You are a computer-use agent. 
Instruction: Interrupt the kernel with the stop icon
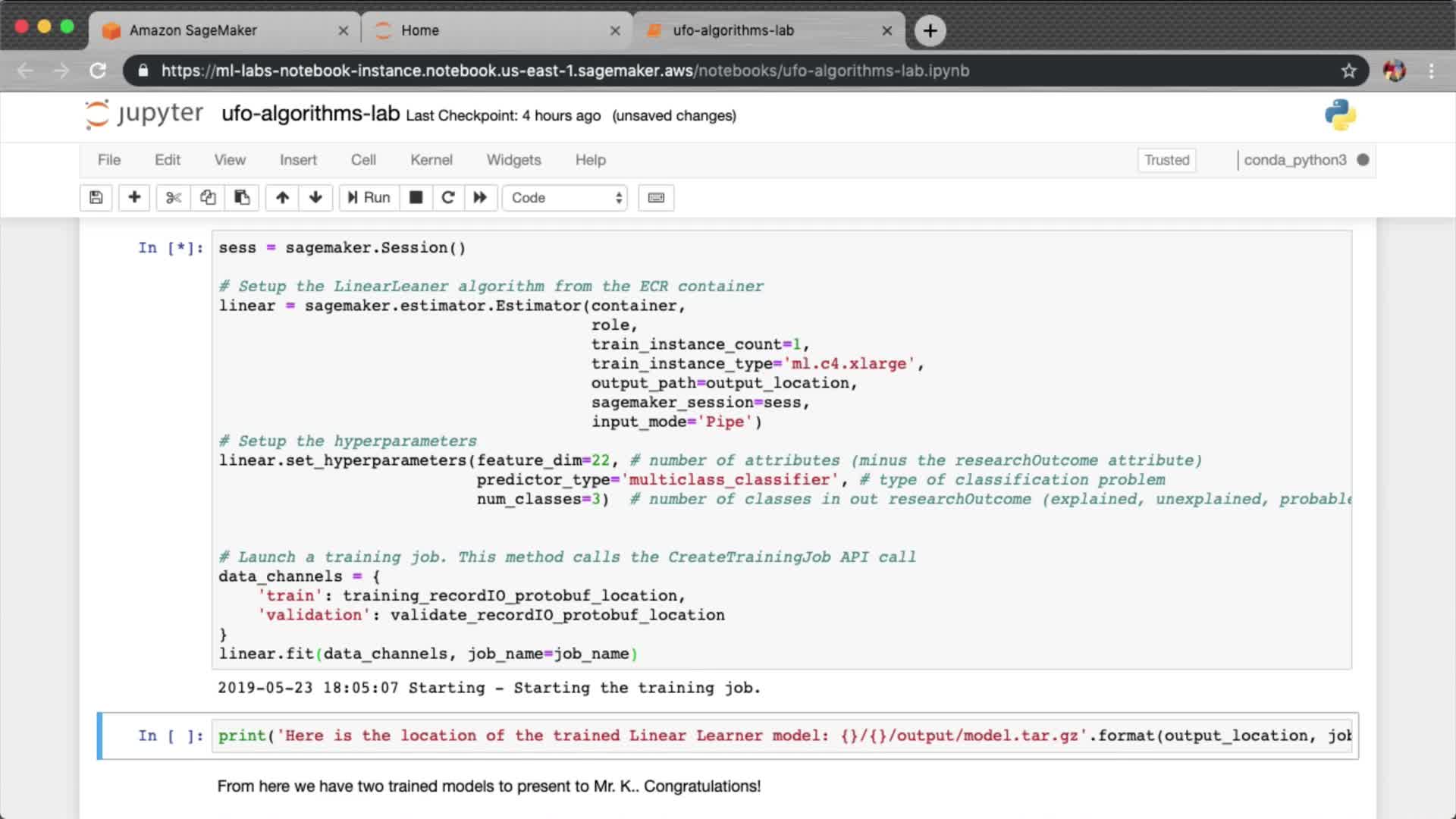pyautogui.click(x=416, y=198)
